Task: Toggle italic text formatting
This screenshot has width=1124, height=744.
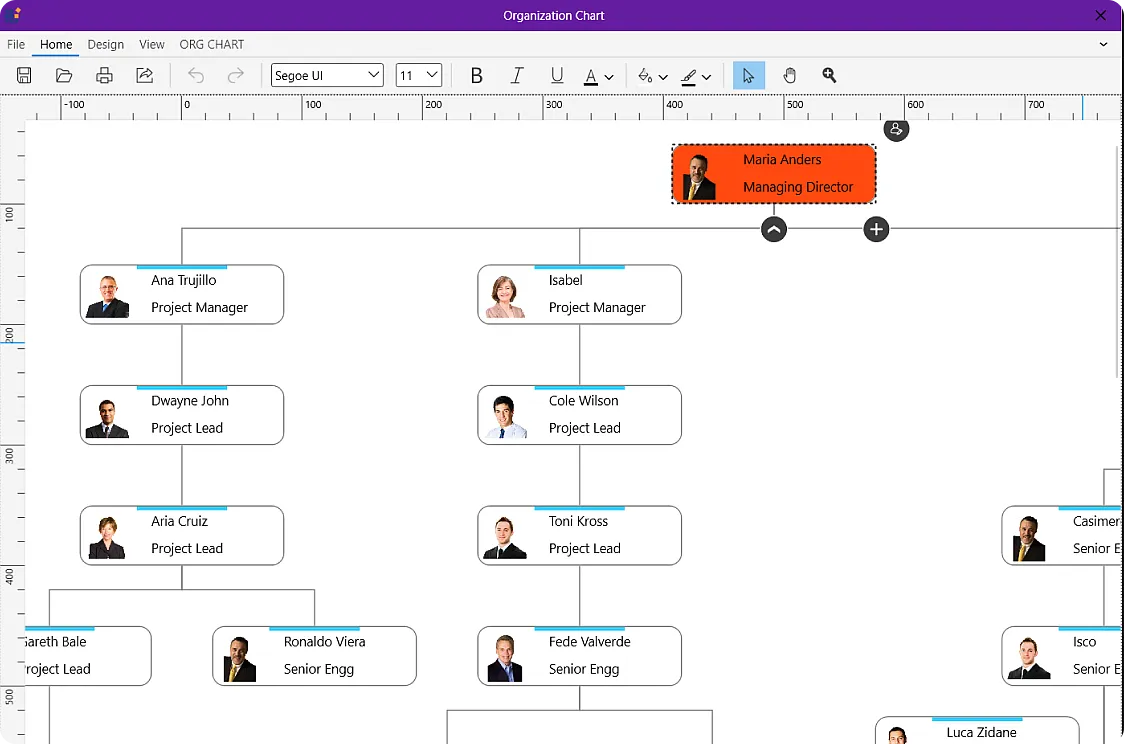Action: 516,75
